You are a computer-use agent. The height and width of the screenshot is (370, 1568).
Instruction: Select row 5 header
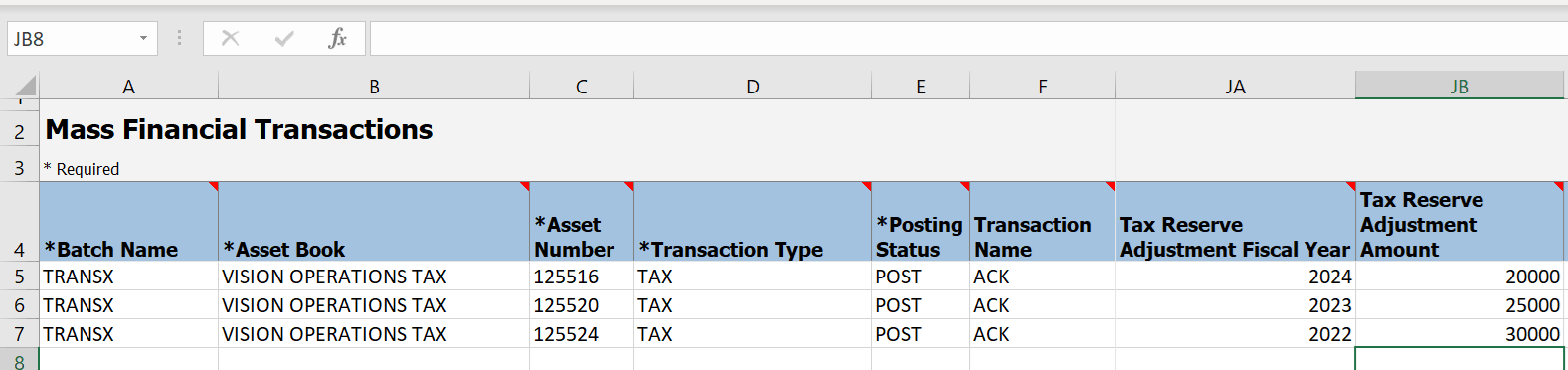(x=19, y=277)
